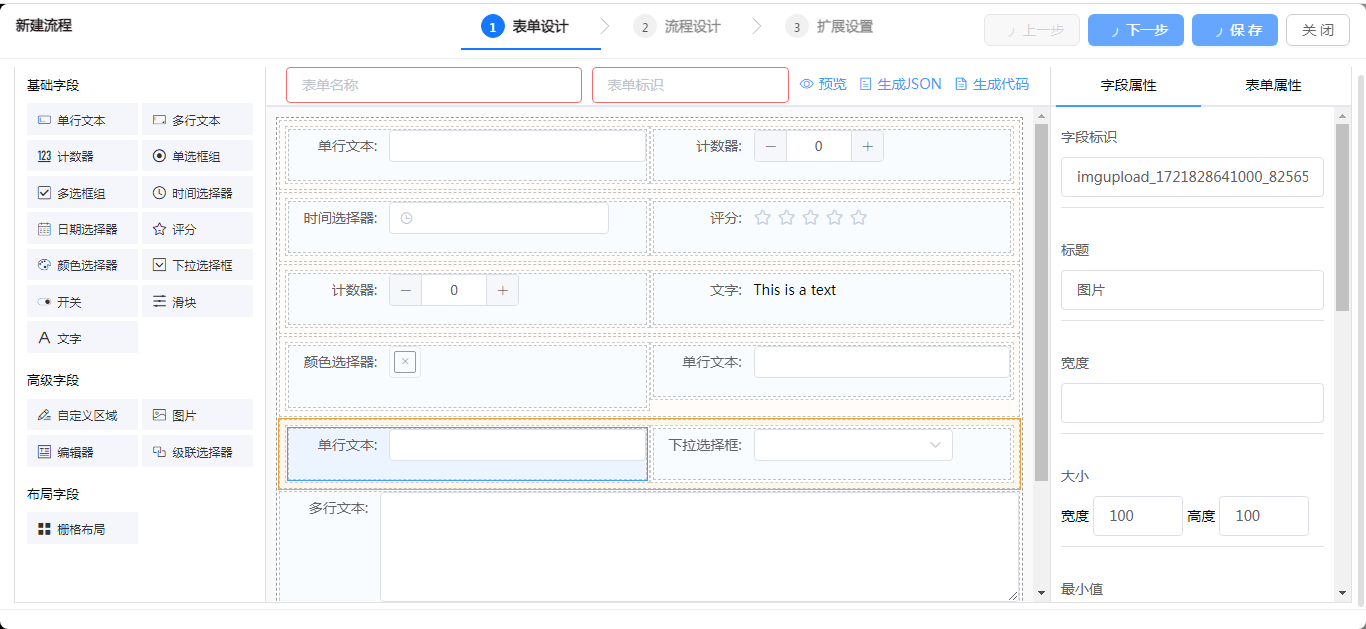Image resolution: width=1366 pixels, height=629 pixels.
Task: Add the 图片 image field
Action: [x=197, y=415]
